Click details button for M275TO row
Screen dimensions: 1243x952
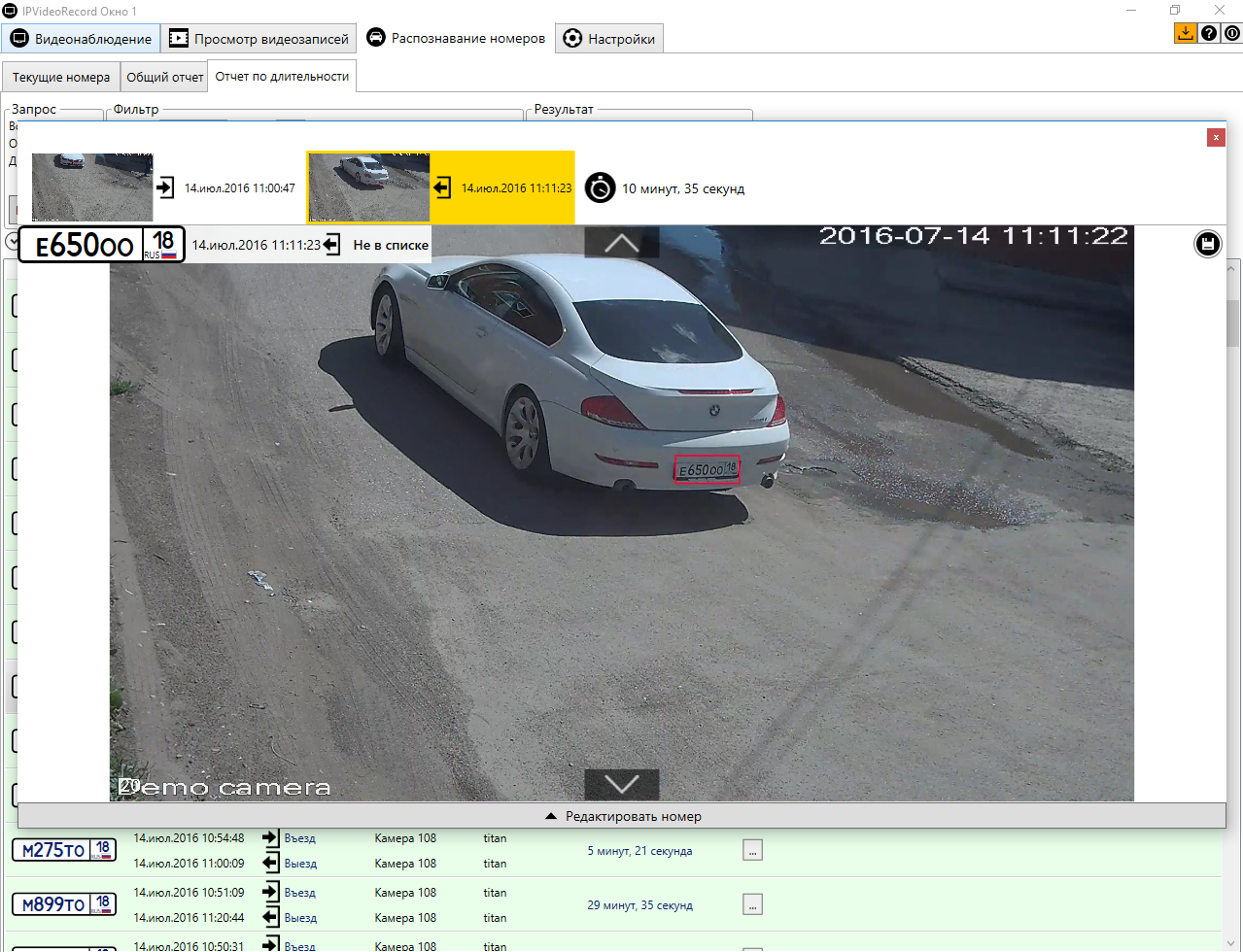tap(752, 850)
